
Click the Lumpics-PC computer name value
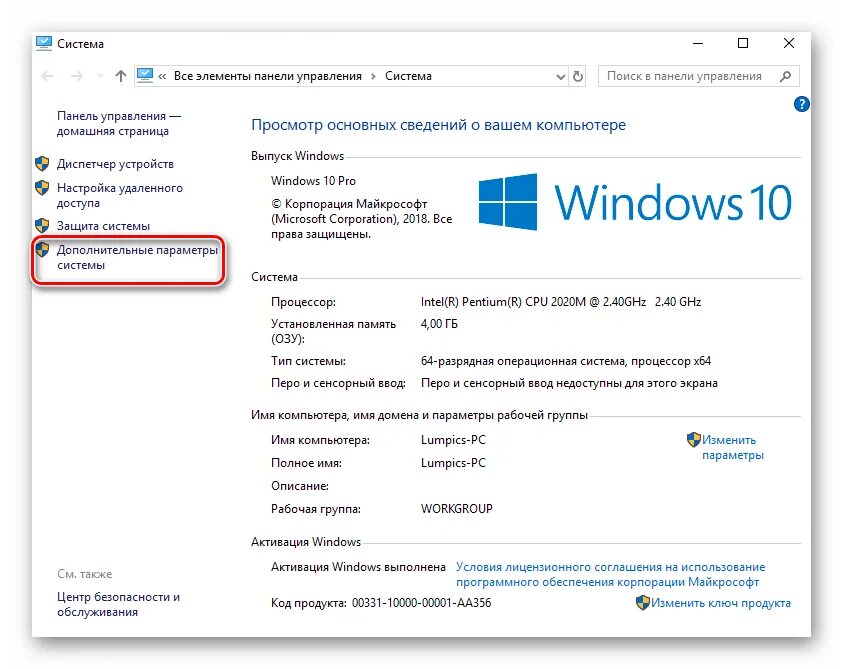[x=453, y=440]
